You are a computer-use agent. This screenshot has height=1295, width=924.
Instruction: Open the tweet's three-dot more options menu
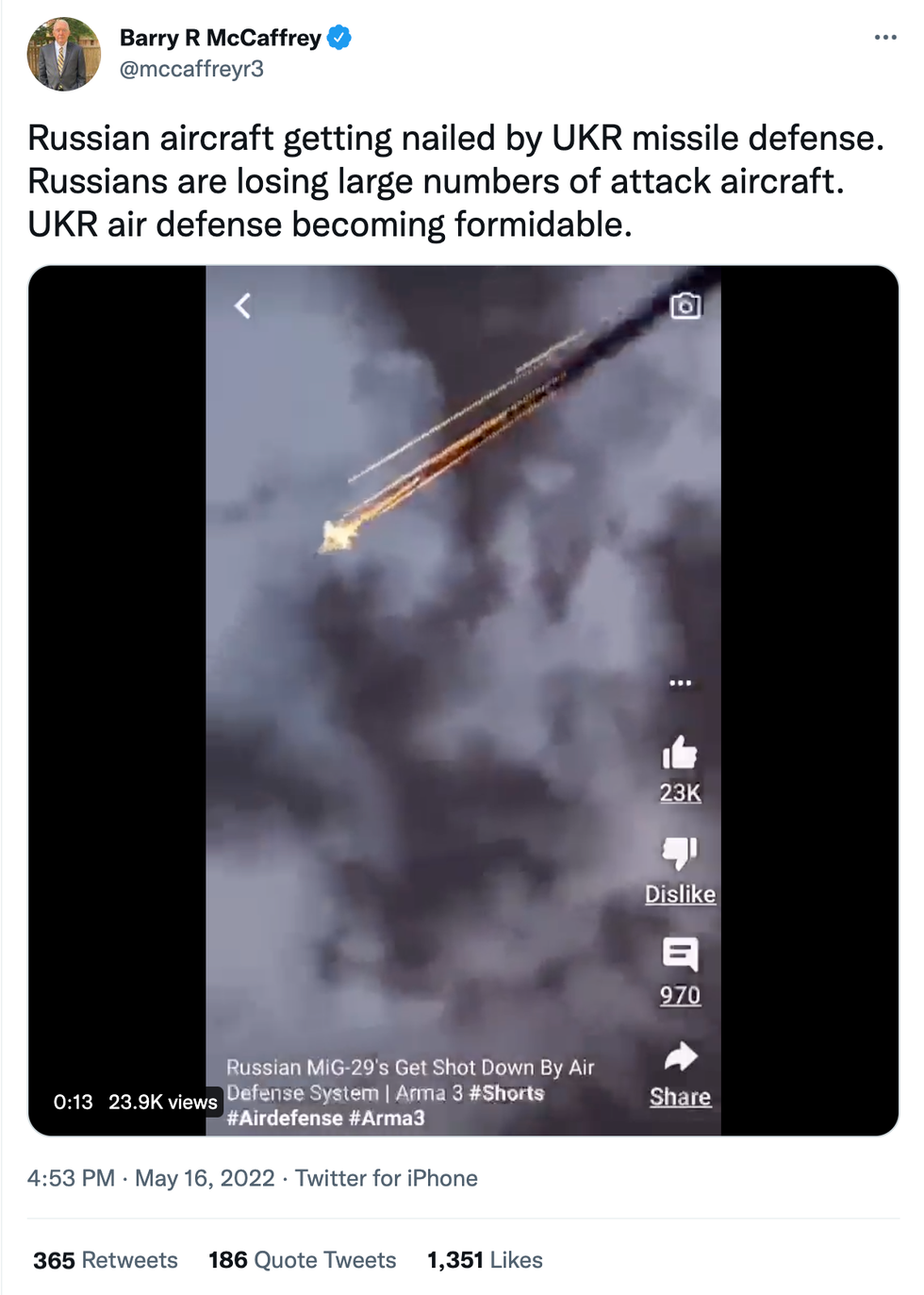click(x=885, y=38)
